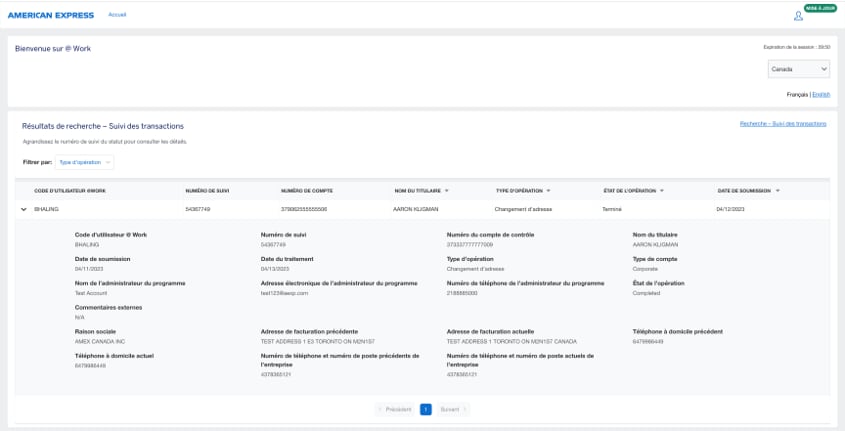The image size is (845, 431).
Task: Collapse the BHALING row chevron
Action: tap(23, 209)
